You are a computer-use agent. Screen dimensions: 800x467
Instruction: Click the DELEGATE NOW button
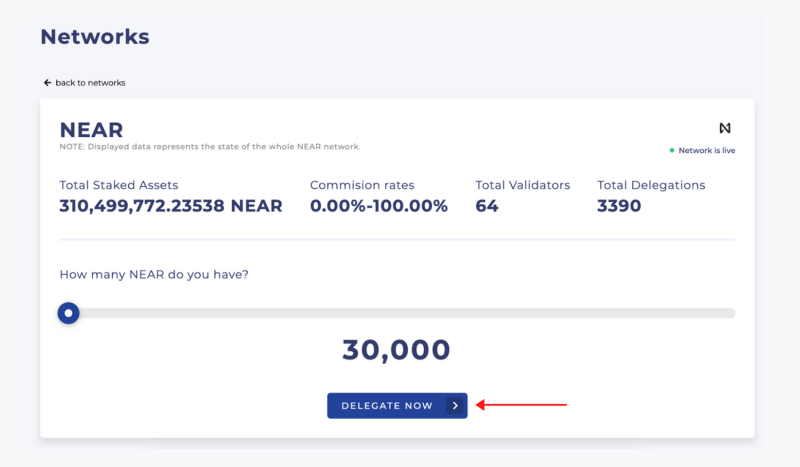pyautogui.click(x=397, y=406)
